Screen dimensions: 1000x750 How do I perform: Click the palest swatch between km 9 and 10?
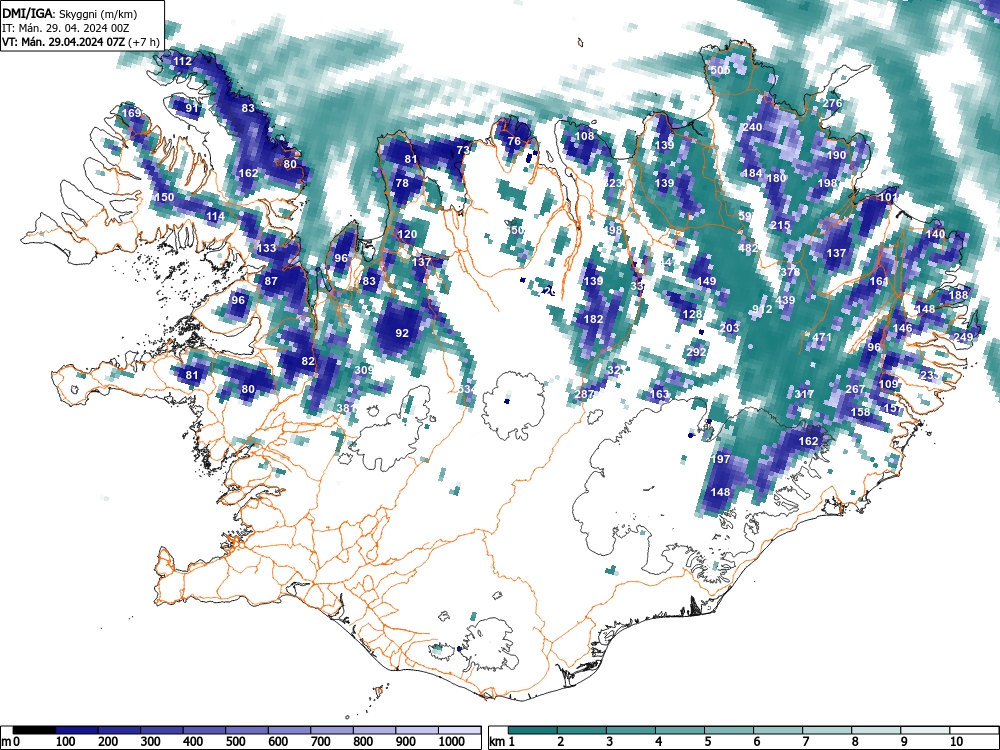(925, 730)
